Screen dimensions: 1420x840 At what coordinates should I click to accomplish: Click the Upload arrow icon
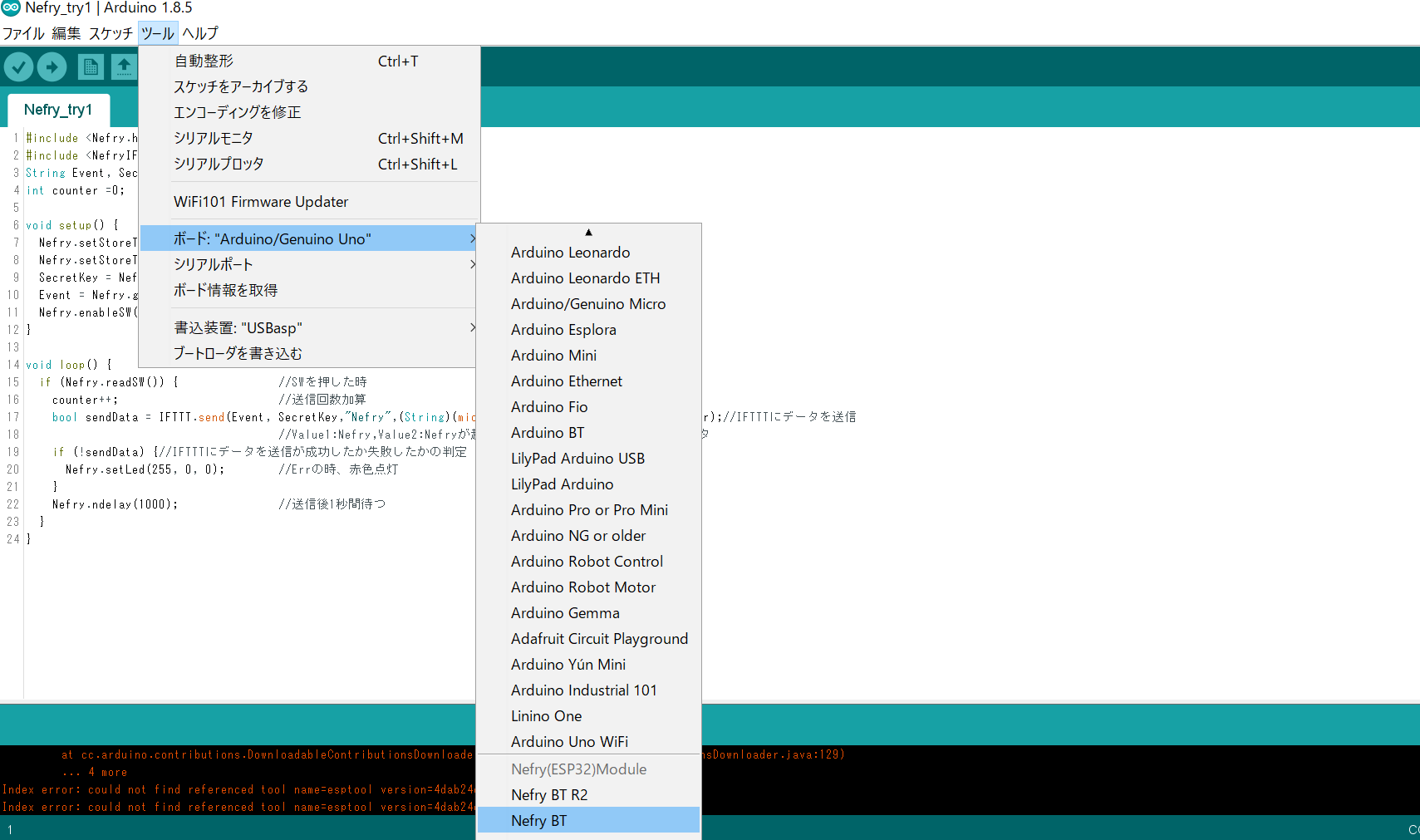pos(52,66)
